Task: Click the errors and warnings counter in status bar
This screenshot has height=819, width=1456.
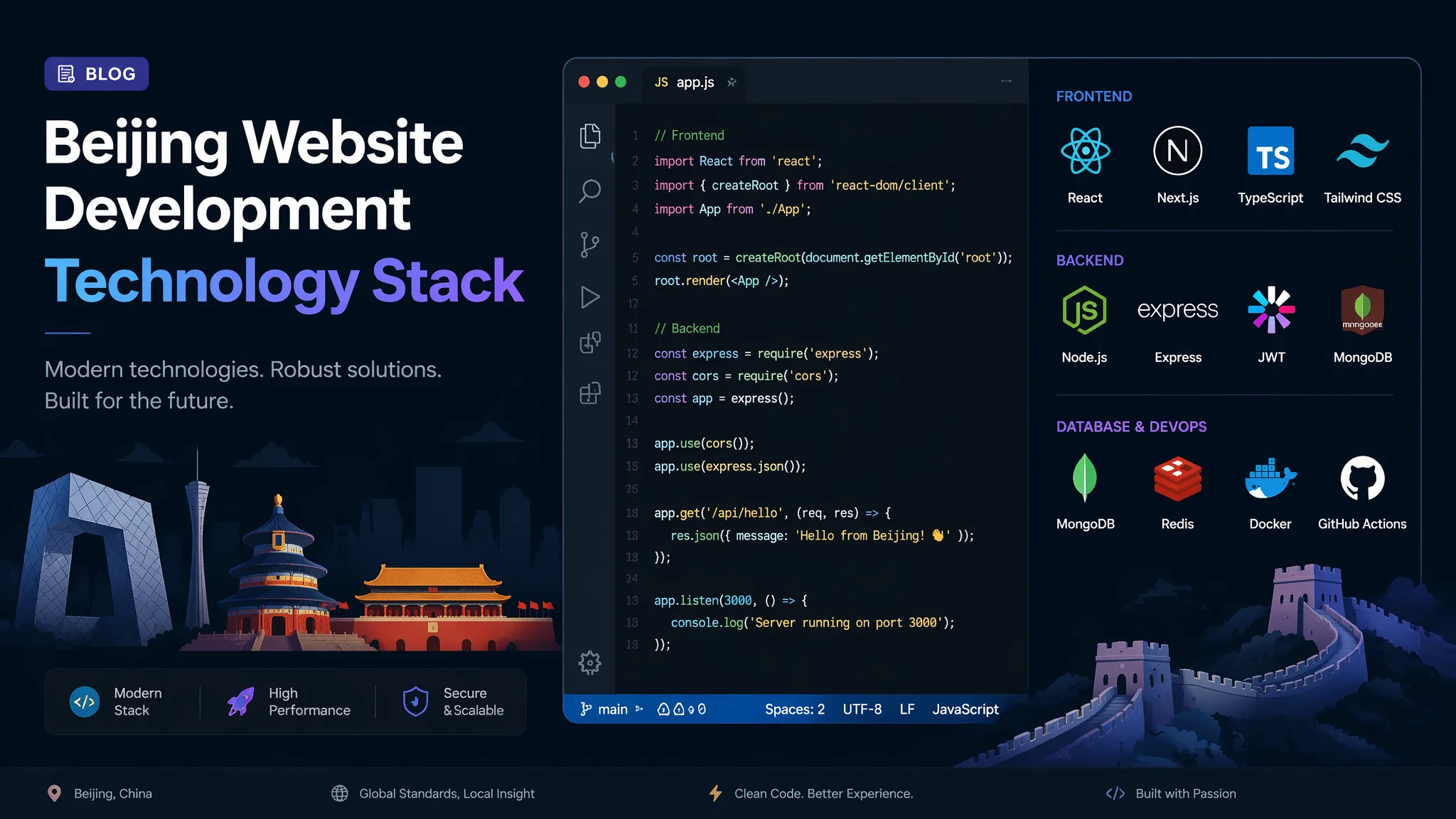Action: click(x=681, y=710)
